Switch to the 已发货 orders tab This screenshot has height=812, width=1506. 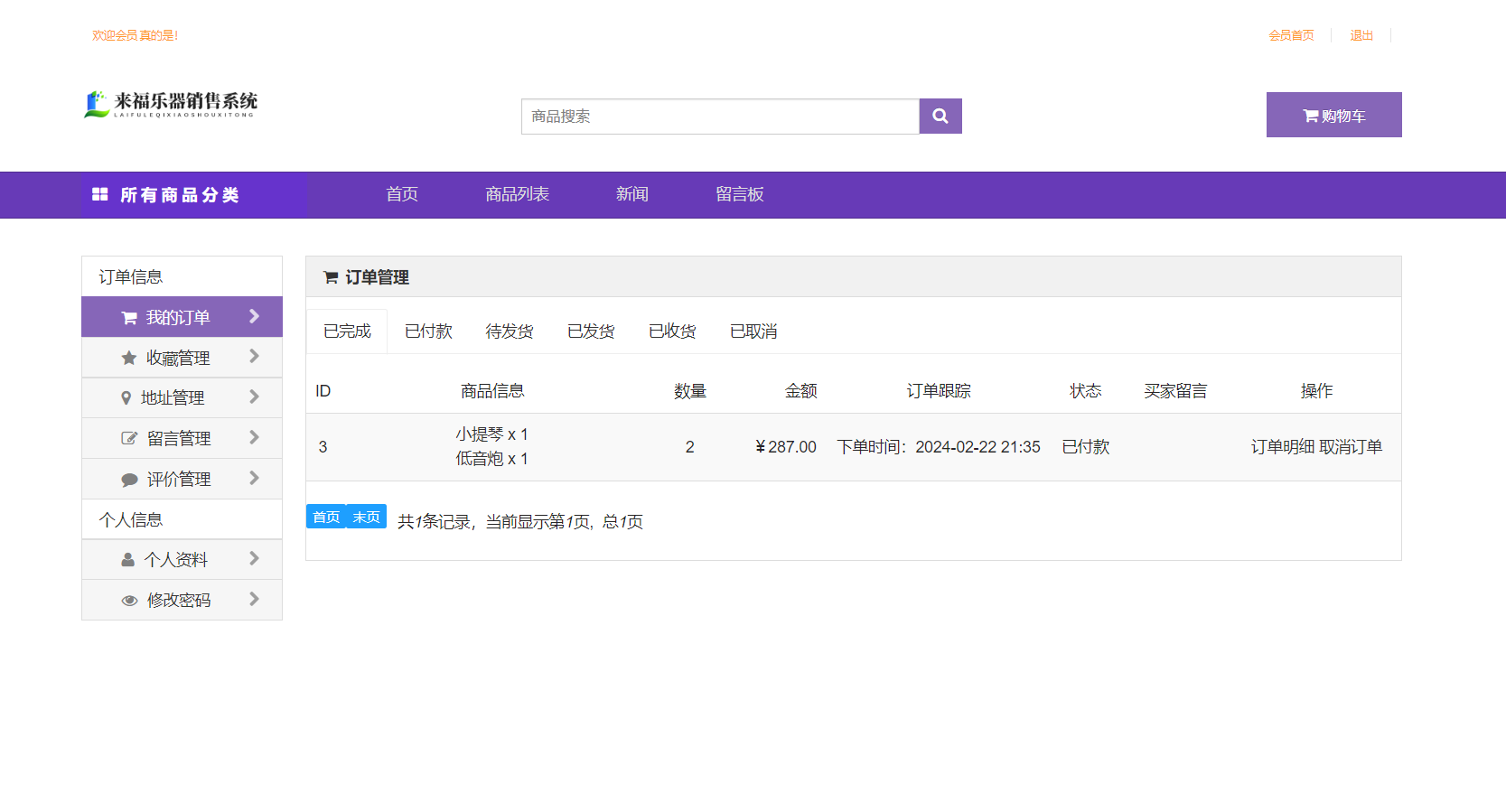(591, 331)
